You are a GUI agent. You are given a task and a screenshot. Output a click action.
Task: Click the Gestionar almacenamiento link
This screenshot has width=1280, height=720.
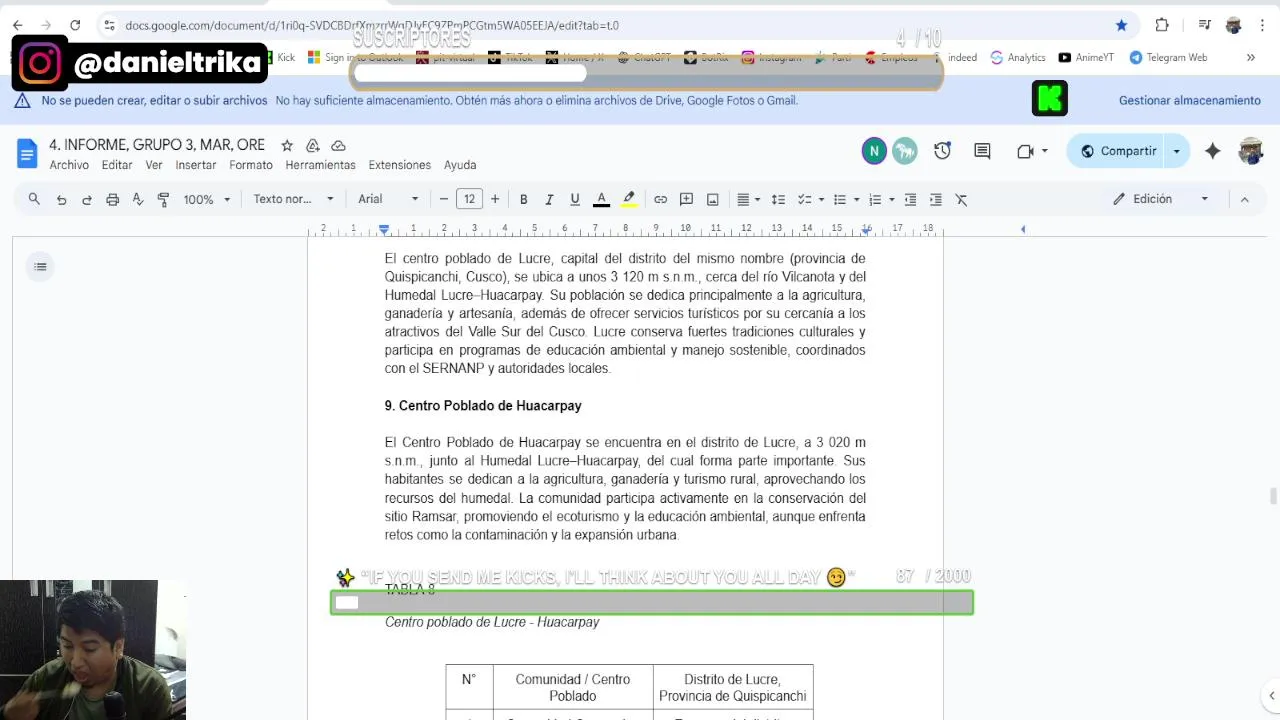pyautogui.click(x=1189, y=100)
